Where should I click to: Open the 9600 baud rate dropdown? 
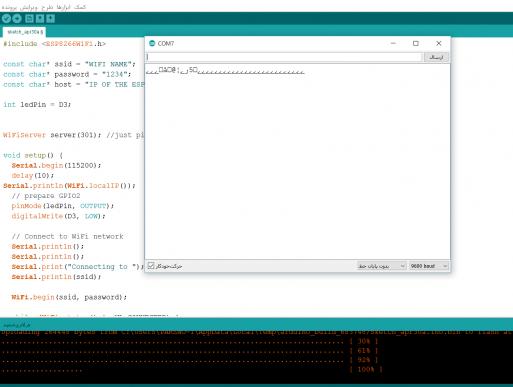tap(429, 266)
